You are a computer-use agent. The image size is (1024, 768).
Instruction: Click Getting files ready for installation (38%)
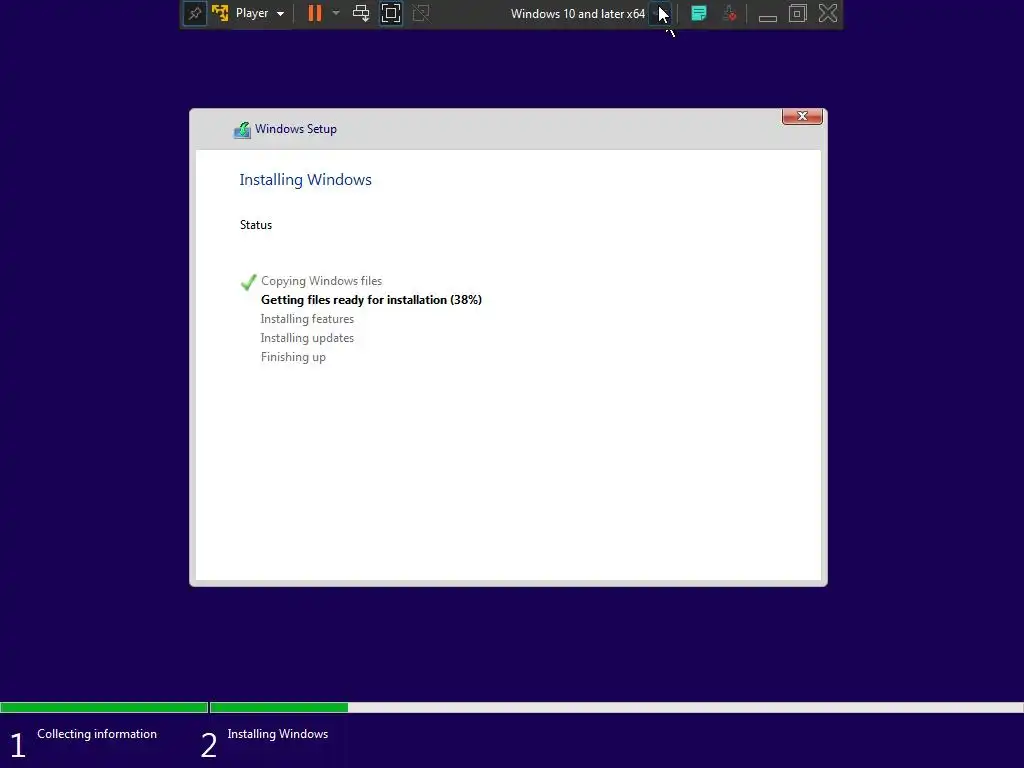[x=371, y=300]
